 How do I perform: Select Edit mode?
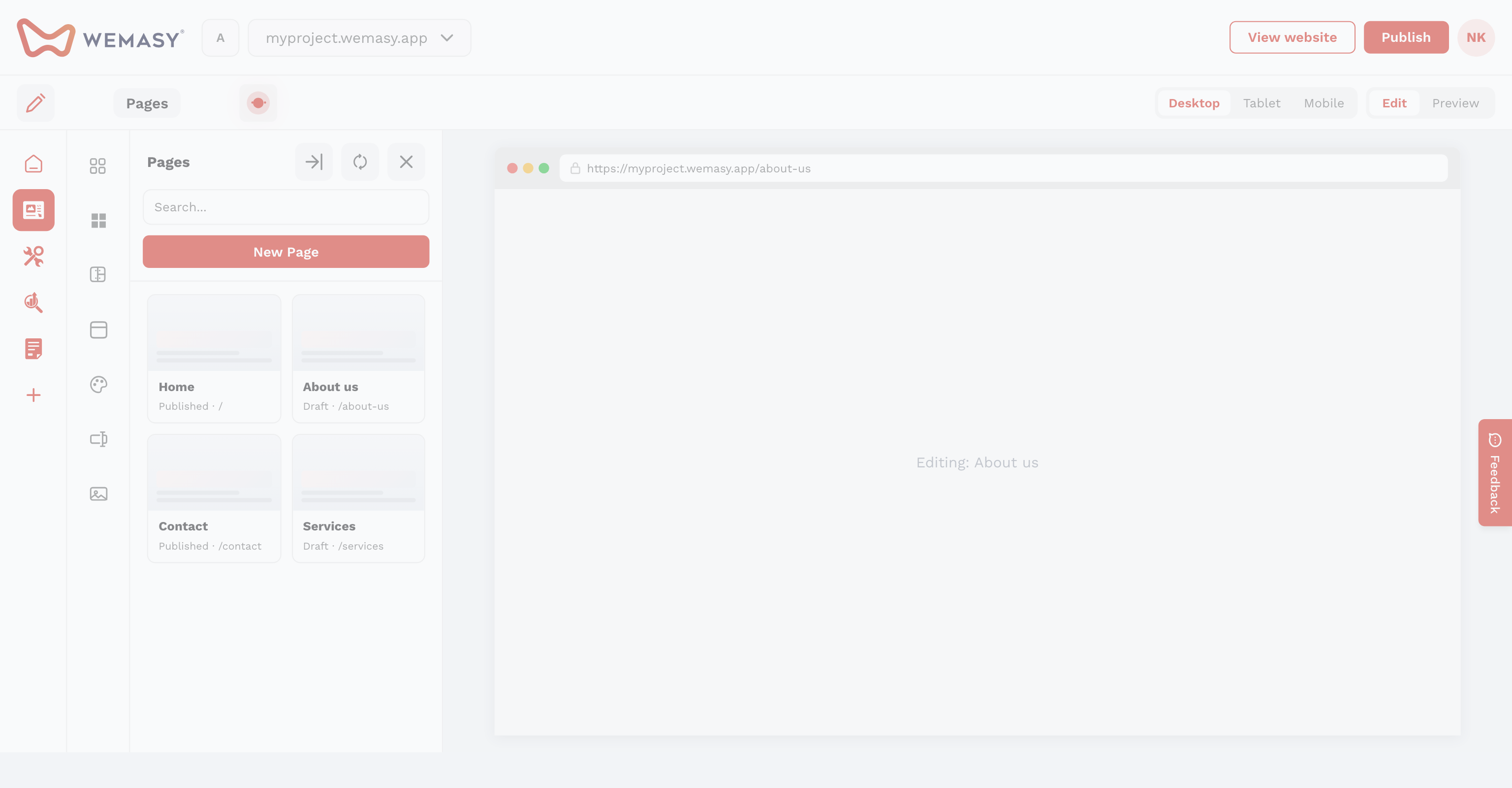1394,103
